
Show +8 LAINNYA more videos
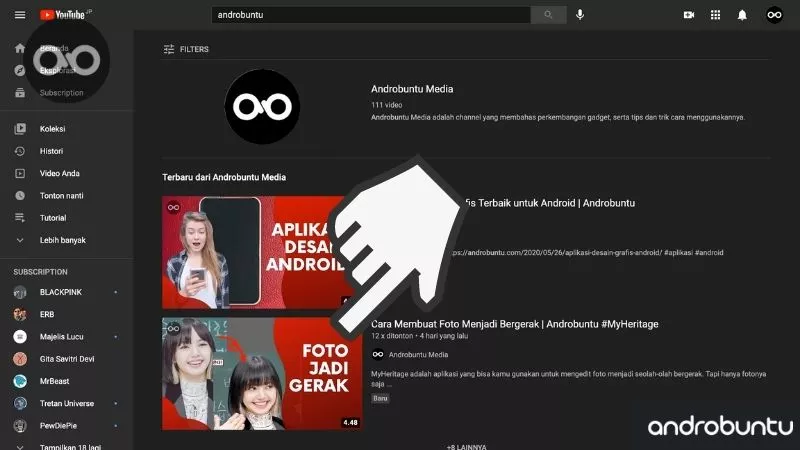[466, 446]
